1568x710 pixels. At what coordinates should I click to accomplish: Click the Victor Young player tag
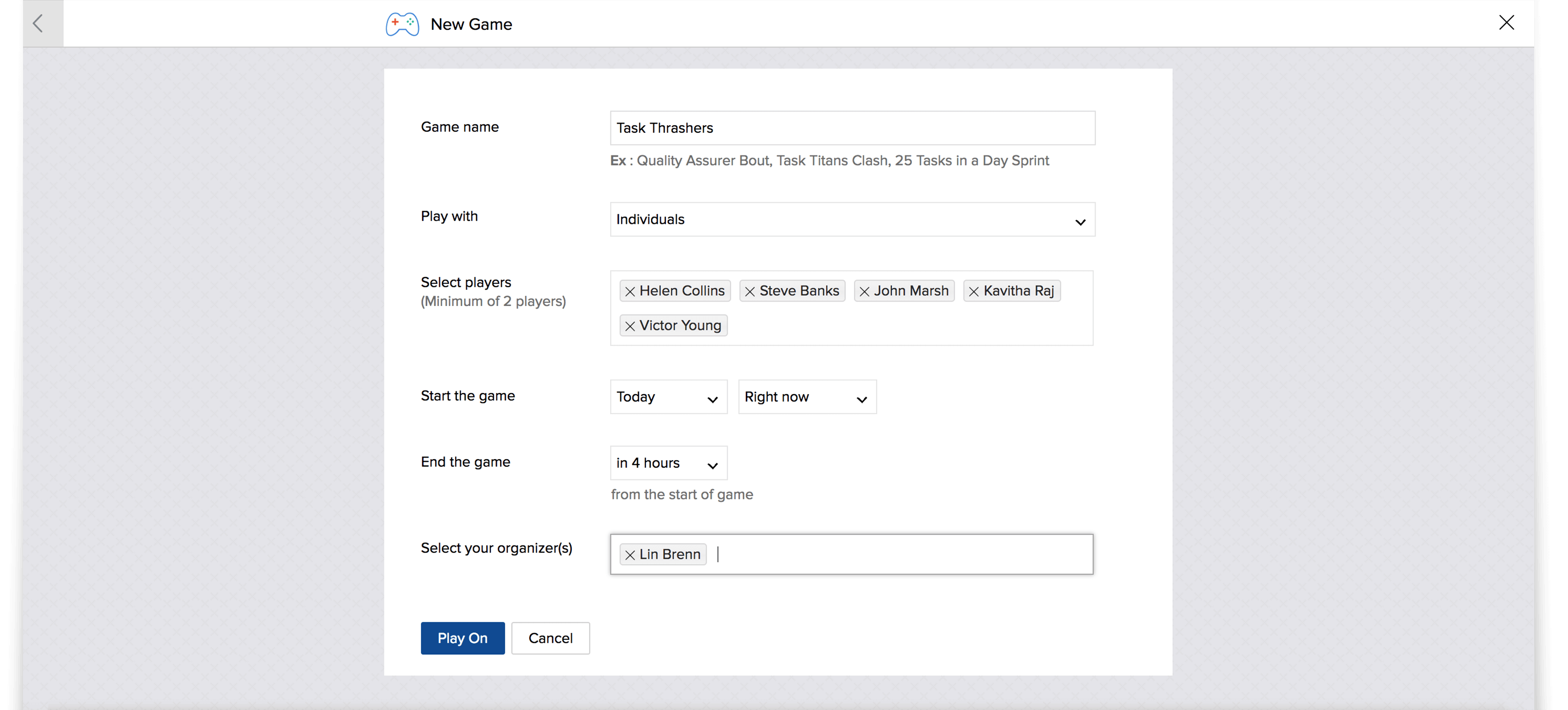click(680, 326)
